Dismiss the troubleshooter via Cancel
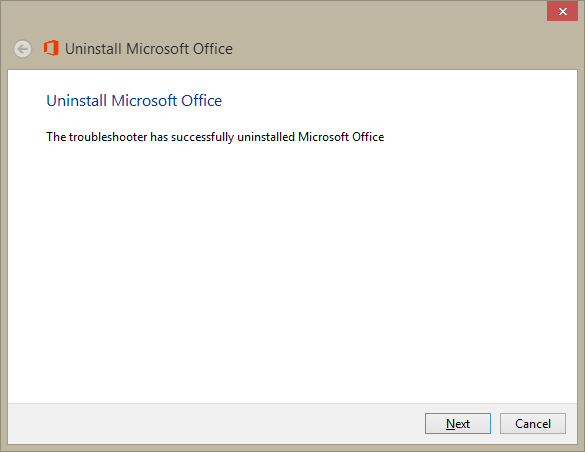The height and width of the screenshot is (452, 585). coord(533,424)
